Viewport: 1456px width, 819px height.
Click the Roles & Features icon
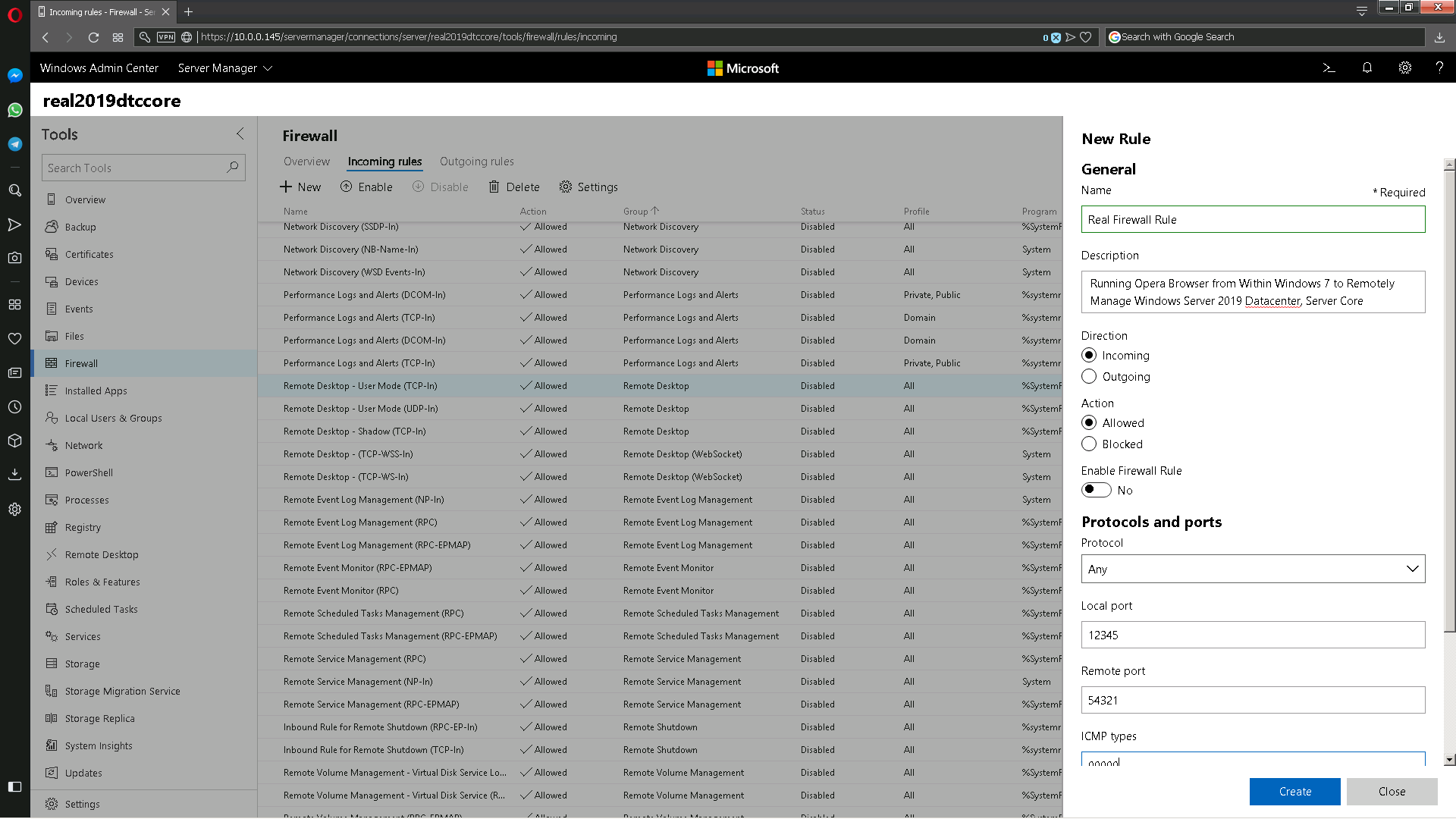tap(51, 581)
